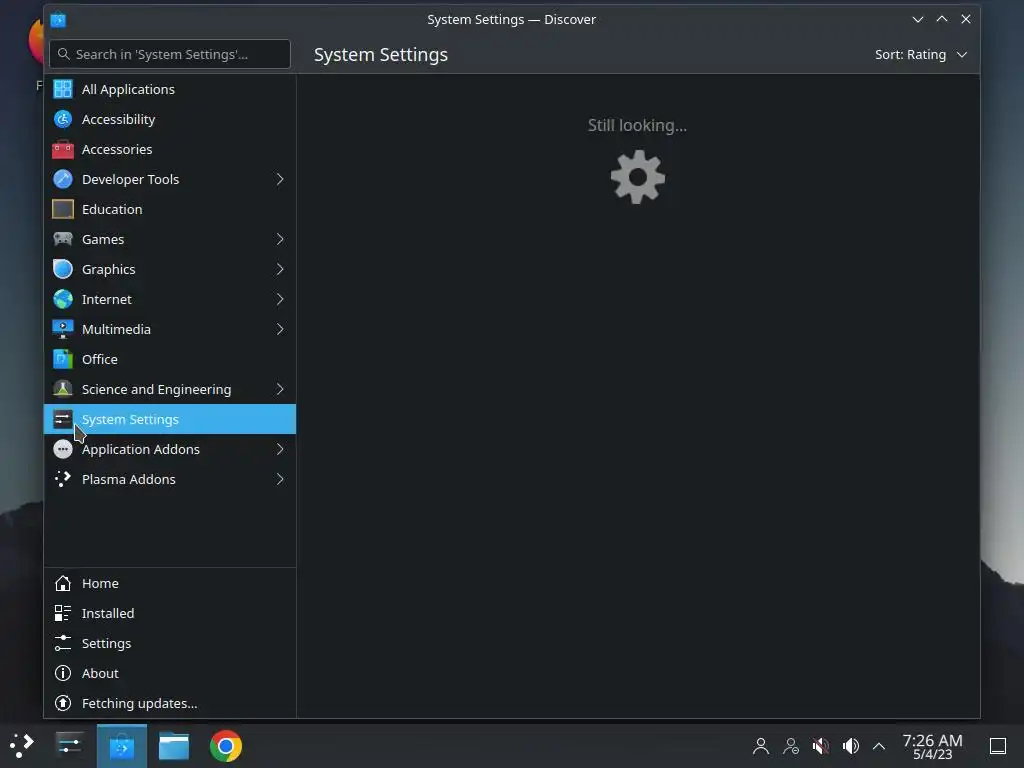The height and width of the screenshot is (768, 1024).
Task: Click the Fetching updates... label
Action: [139, 703]
